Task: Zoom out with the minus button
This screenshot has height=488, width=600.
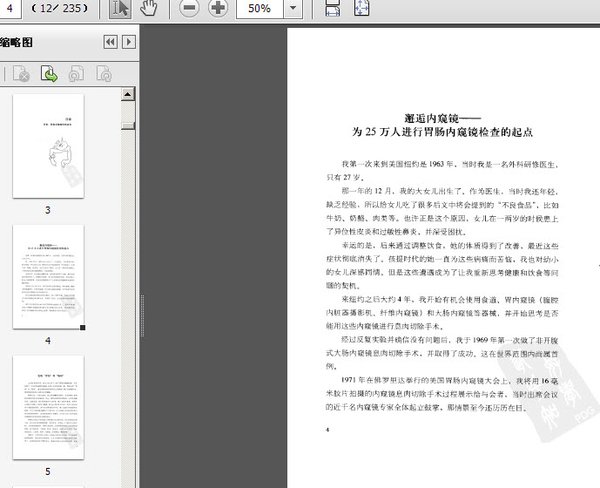Action: (x=189, y=8)
